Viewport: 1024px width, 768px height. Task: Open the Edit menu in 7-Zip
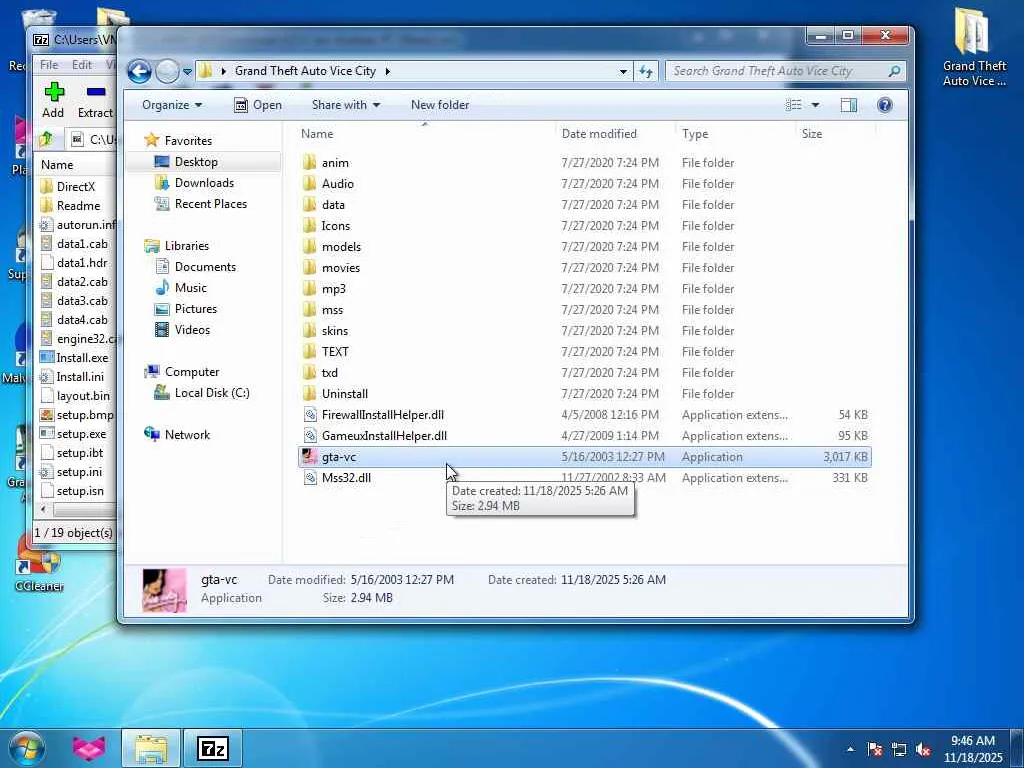coord(82,65)
